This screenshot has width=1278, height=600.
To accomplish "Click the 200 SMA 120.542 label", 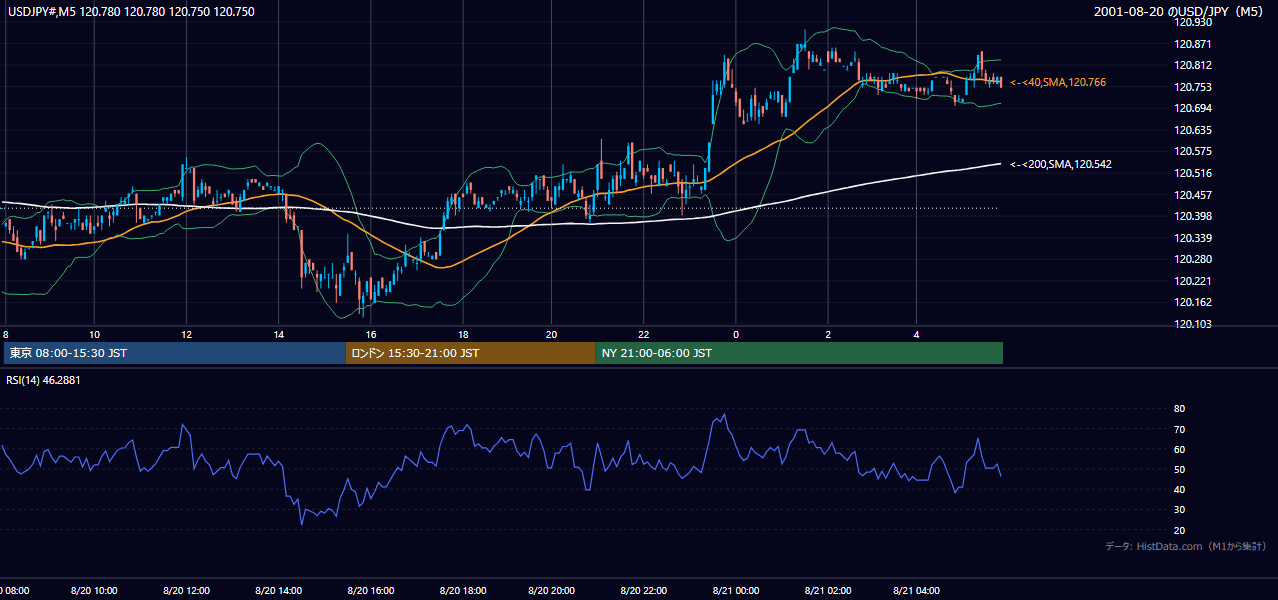I will [1061, 164].
